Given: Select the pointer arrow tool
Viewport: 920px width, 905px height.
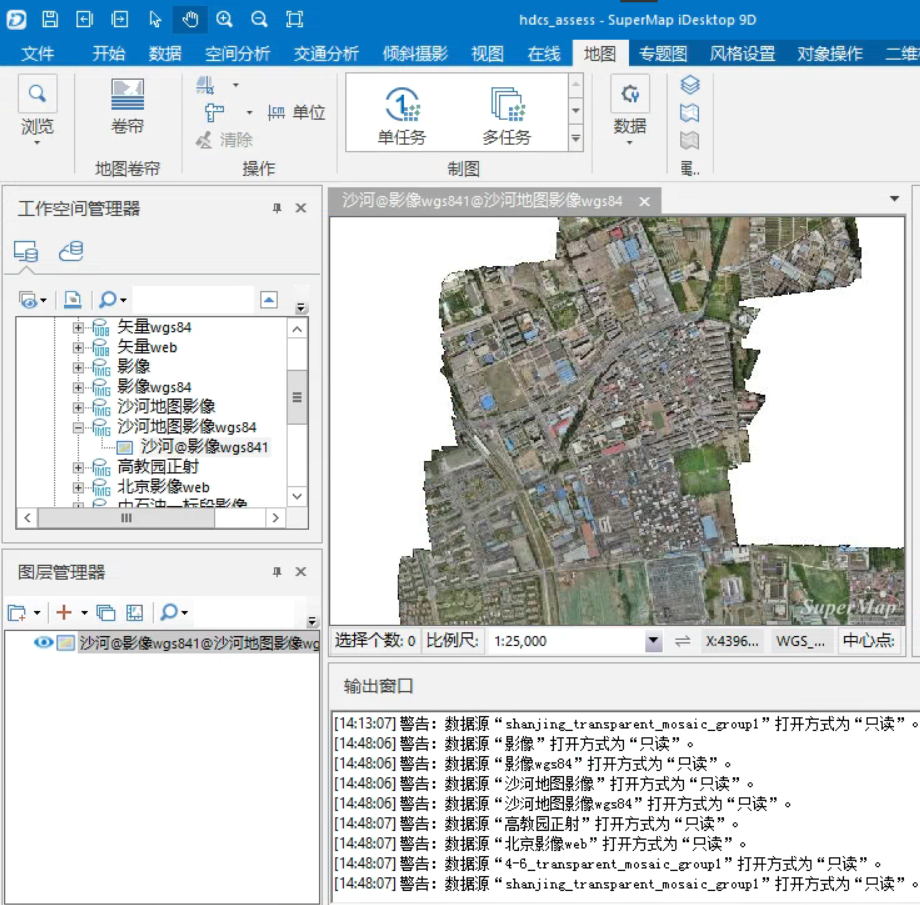Looking at the screenshot, I should (155, 19).
